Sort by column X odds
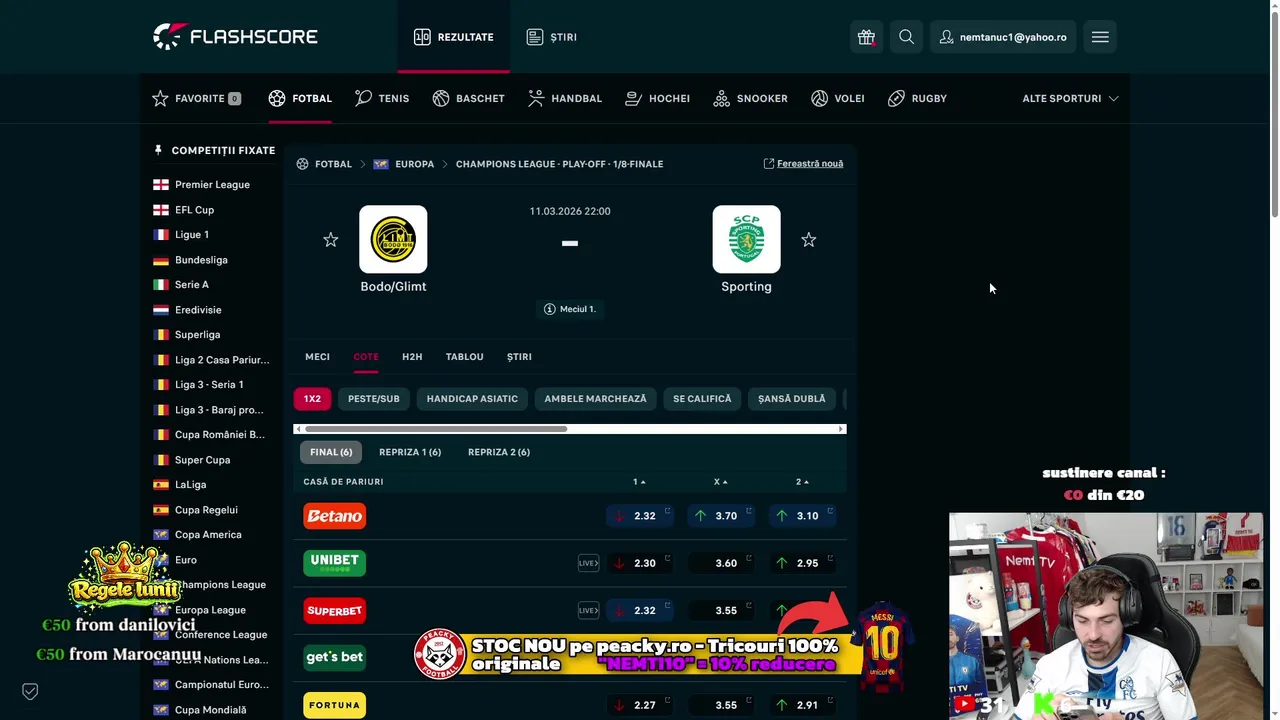Image resolution: width=1280 pixels, height=720 pixels. click(720, 482)
